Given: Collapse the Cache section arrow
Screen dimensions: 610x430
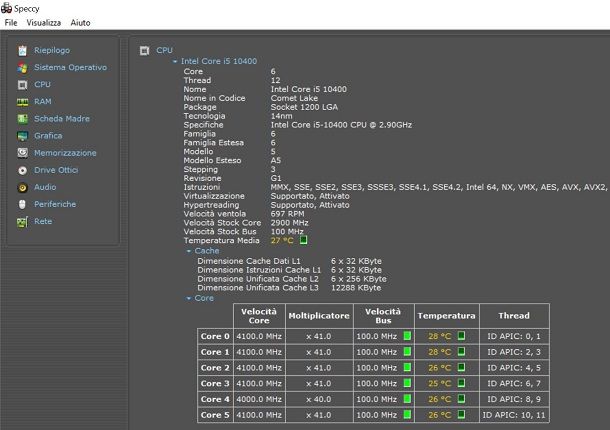Looking at the screenshot, I should point(189,251).
